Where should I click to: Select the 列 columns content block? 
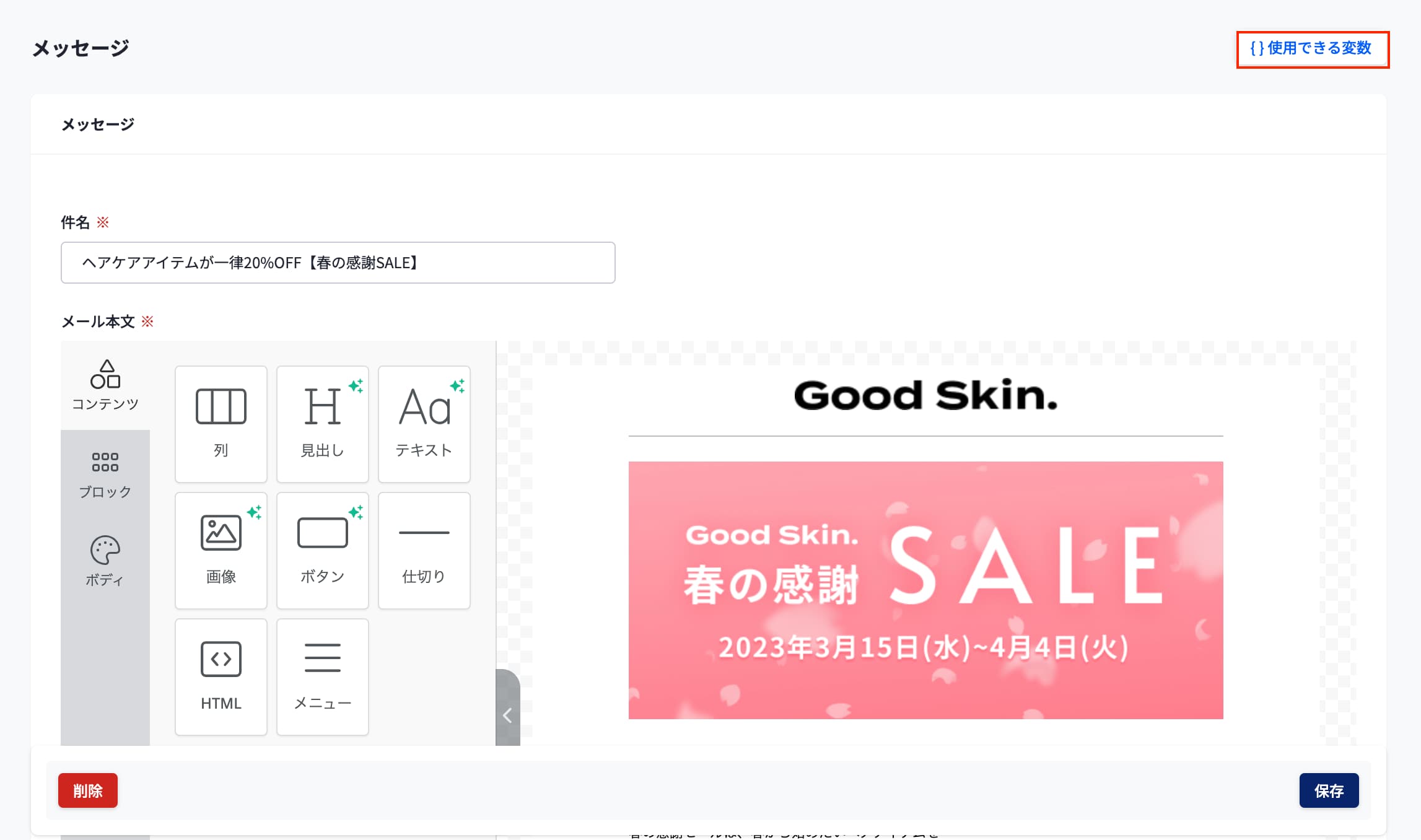221,424
